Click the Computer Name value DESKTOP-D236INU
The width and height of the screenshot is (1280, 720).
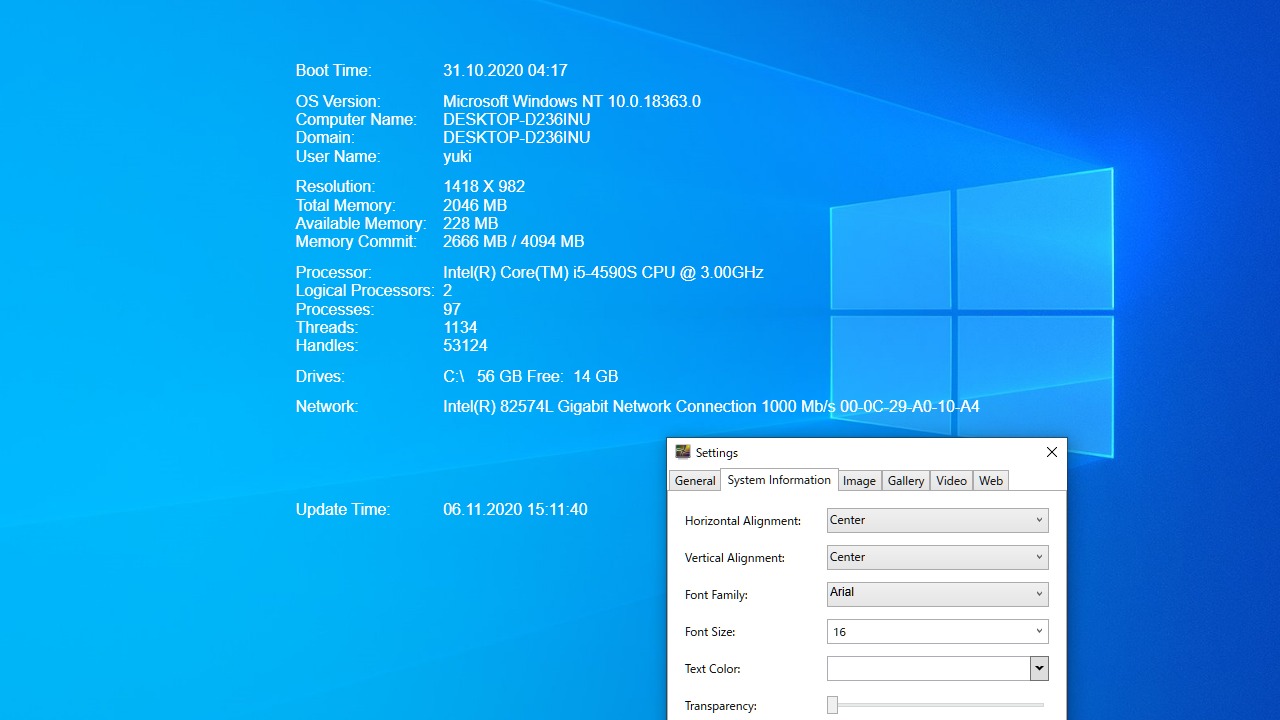tap(517, 120)
